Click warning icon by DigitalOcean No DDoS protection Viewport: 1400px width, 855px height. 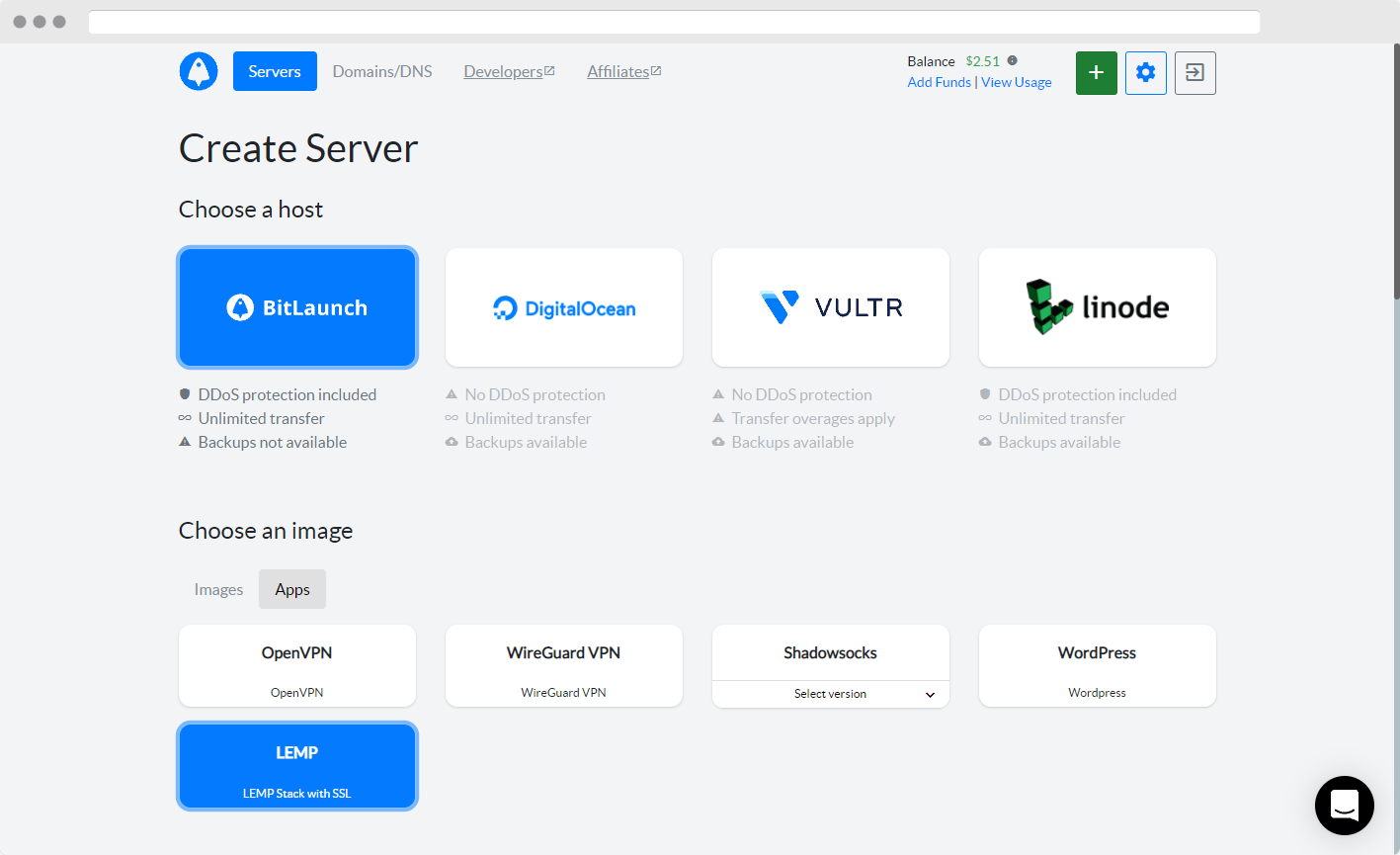click(452, 394)
